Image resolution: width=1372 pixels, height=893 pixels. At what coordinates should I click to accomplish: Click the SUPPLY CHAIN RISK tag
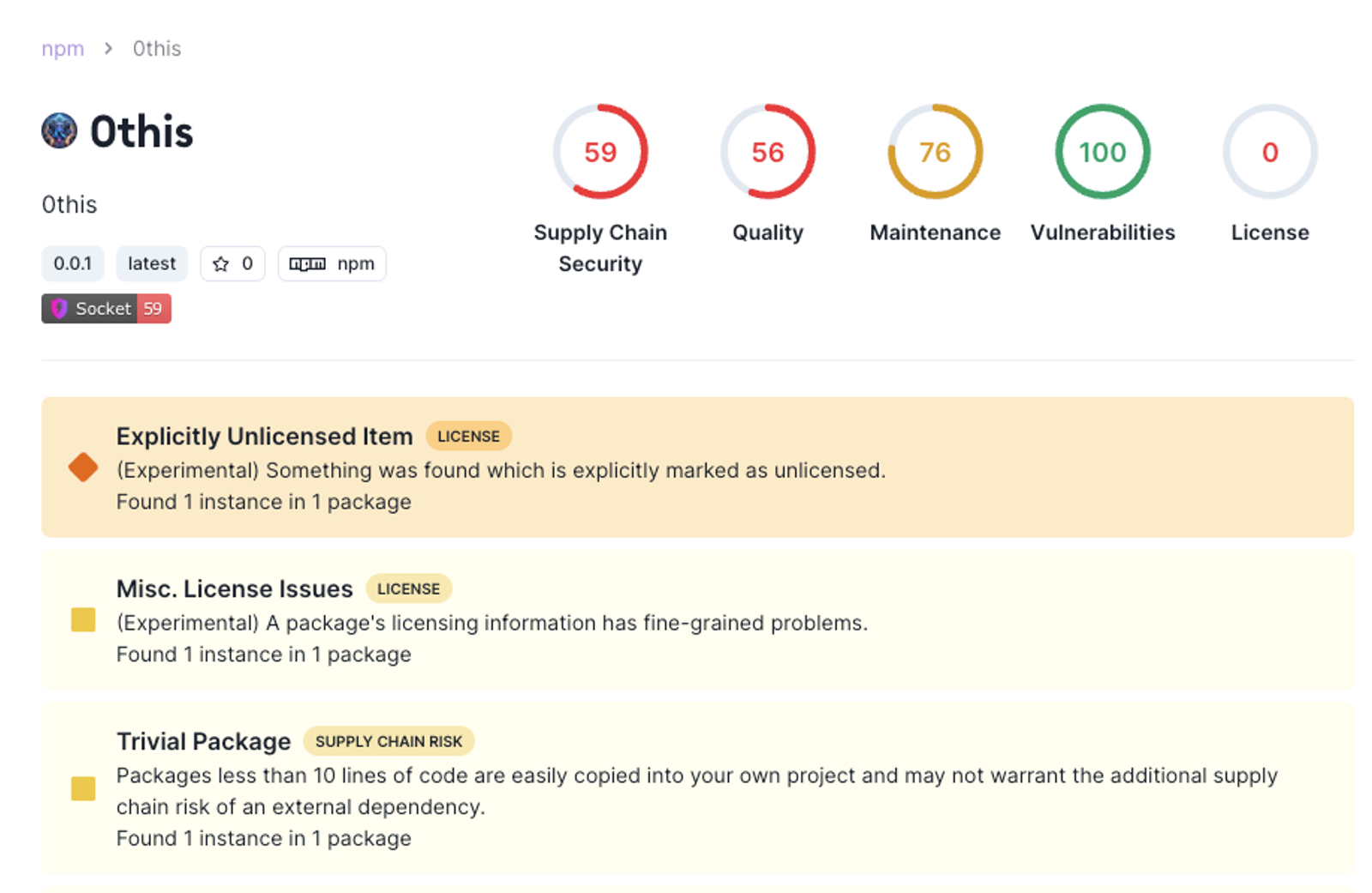coord(388,741)
